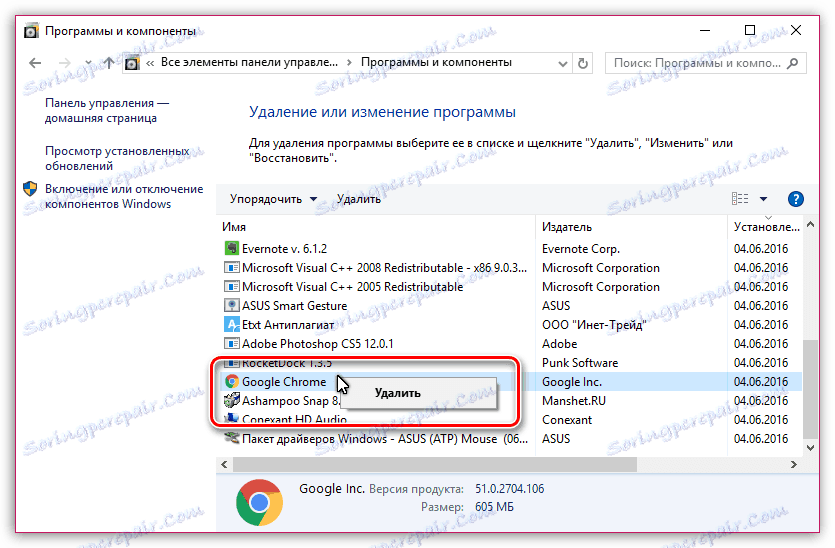Click the Punk Software publisher cell

point(580,363)
